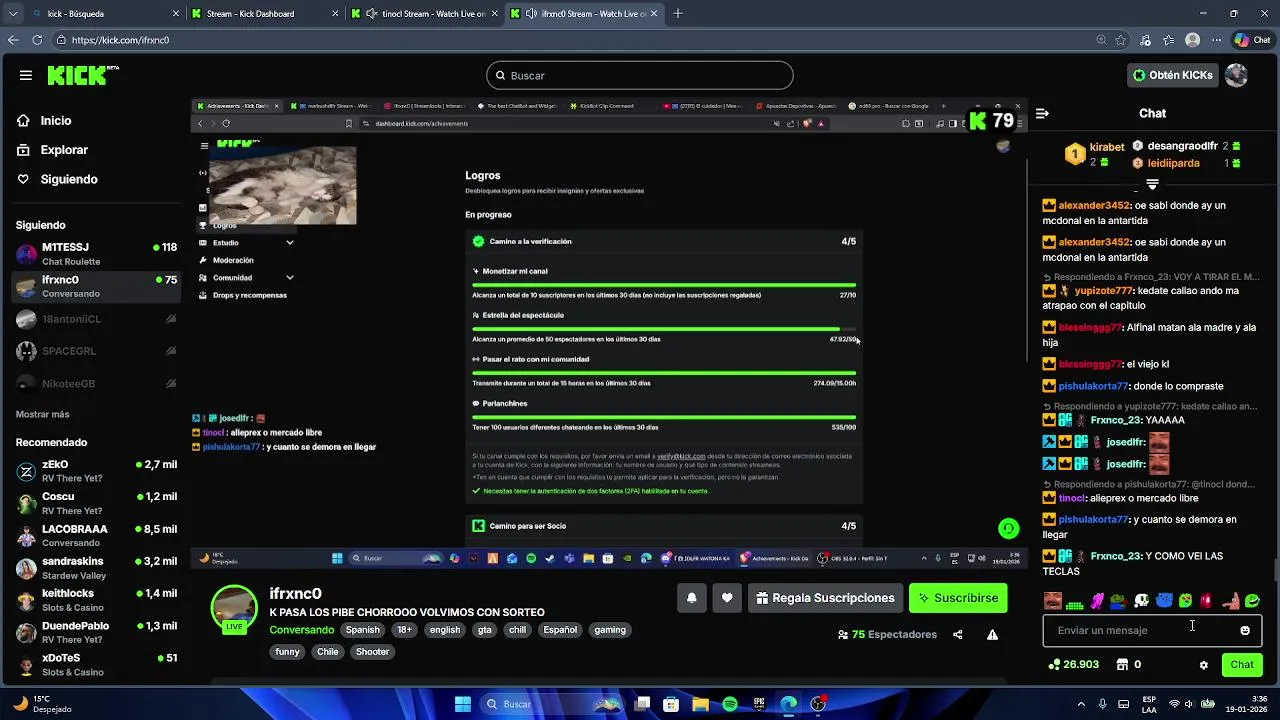Open offline 18antoniiCL channel
Screen dimensions: 1280x720
[96, 319]
